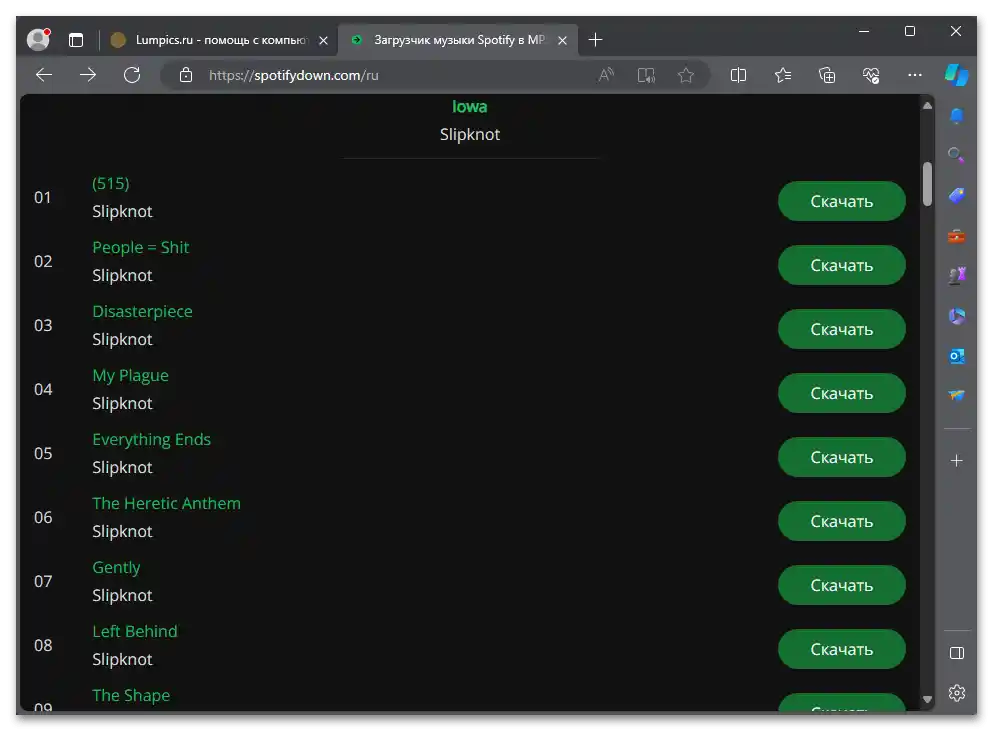Open Outlook sidebar icon
Screen dimensions: 993x731
pos(957,356)
